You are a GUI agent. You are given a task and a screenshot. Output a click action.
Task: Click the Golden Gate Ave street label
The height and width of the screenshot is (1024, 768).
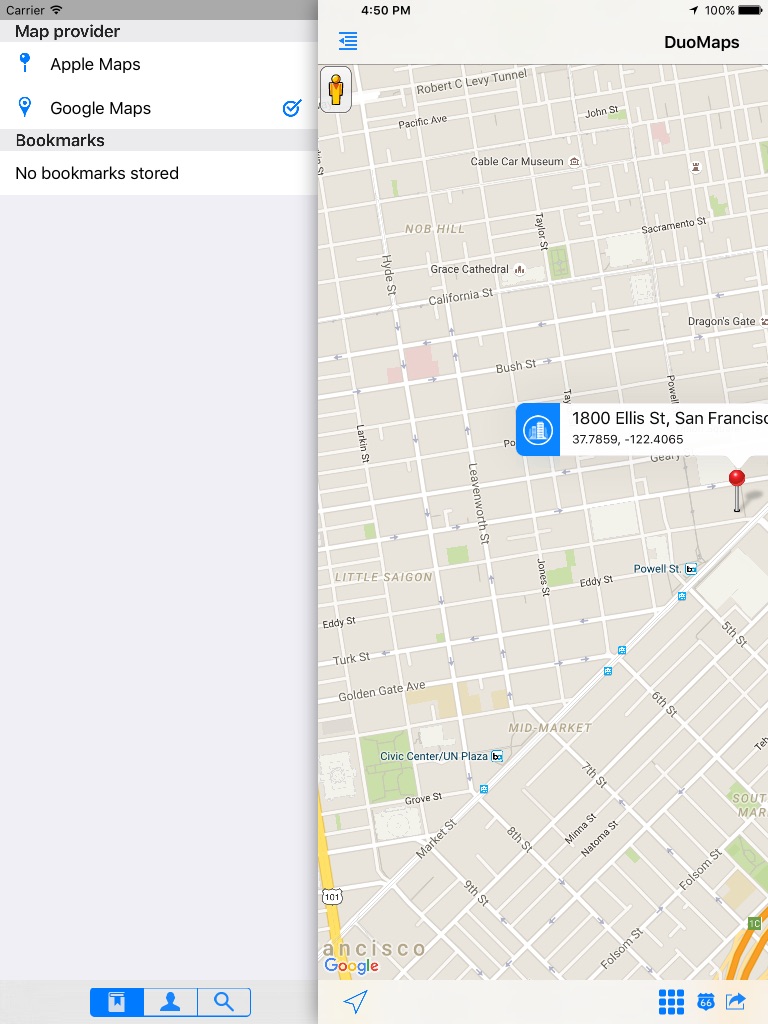coord(381,691)
